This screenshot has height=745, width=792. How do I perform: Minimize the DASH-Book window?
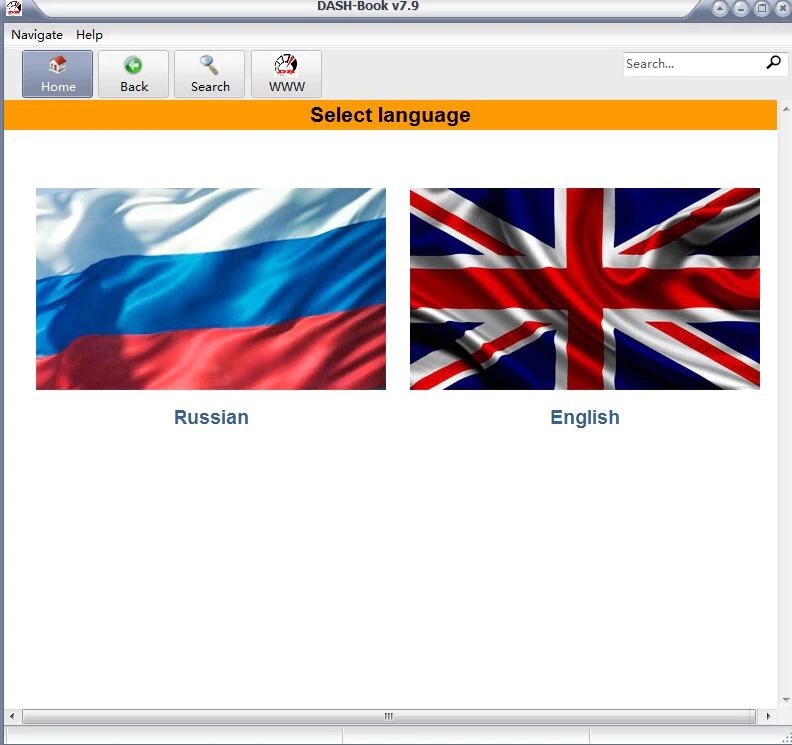pos(740,9)
